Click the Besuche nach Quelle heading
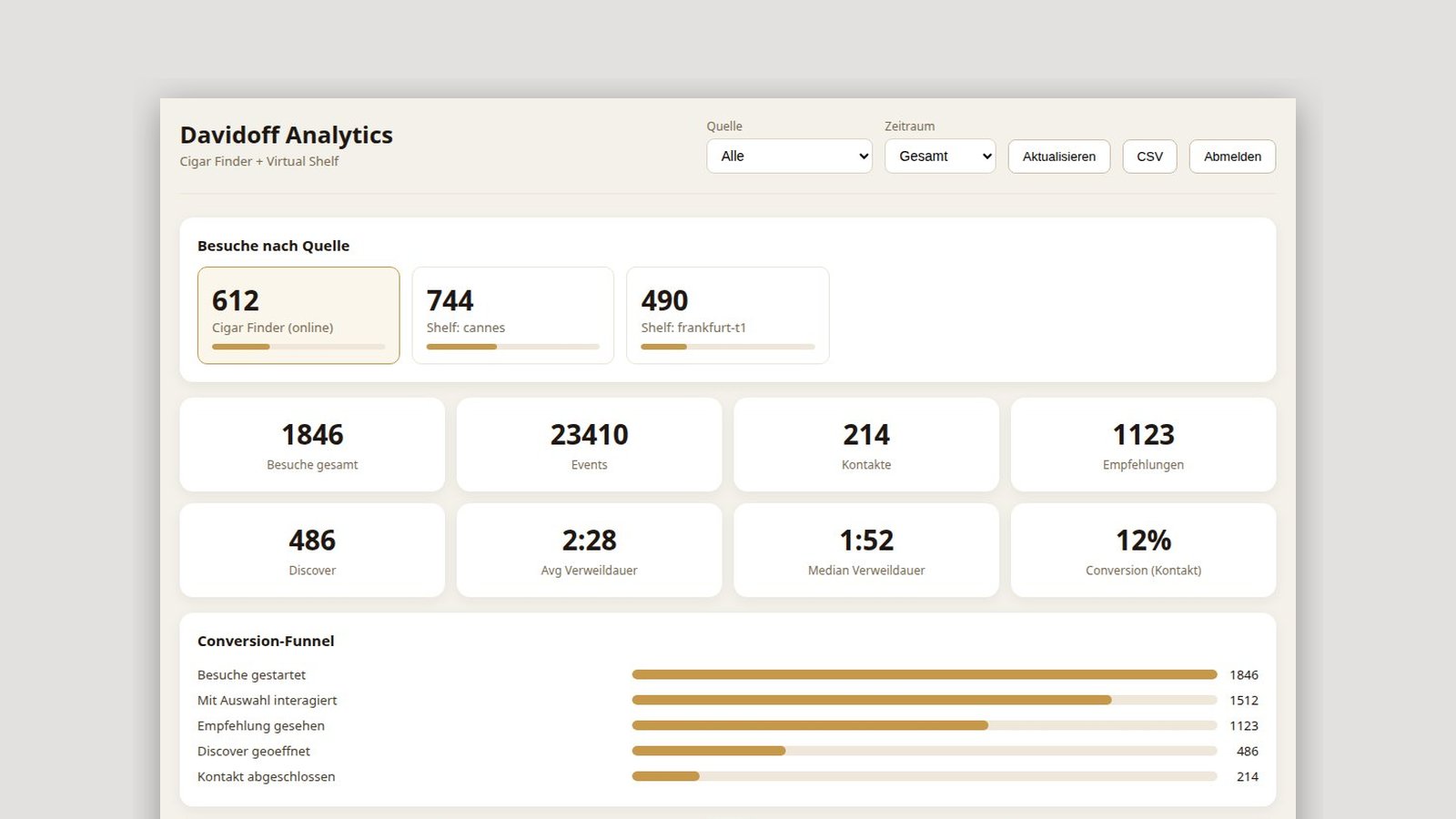Screen dimensions: 1456x819 273,246
